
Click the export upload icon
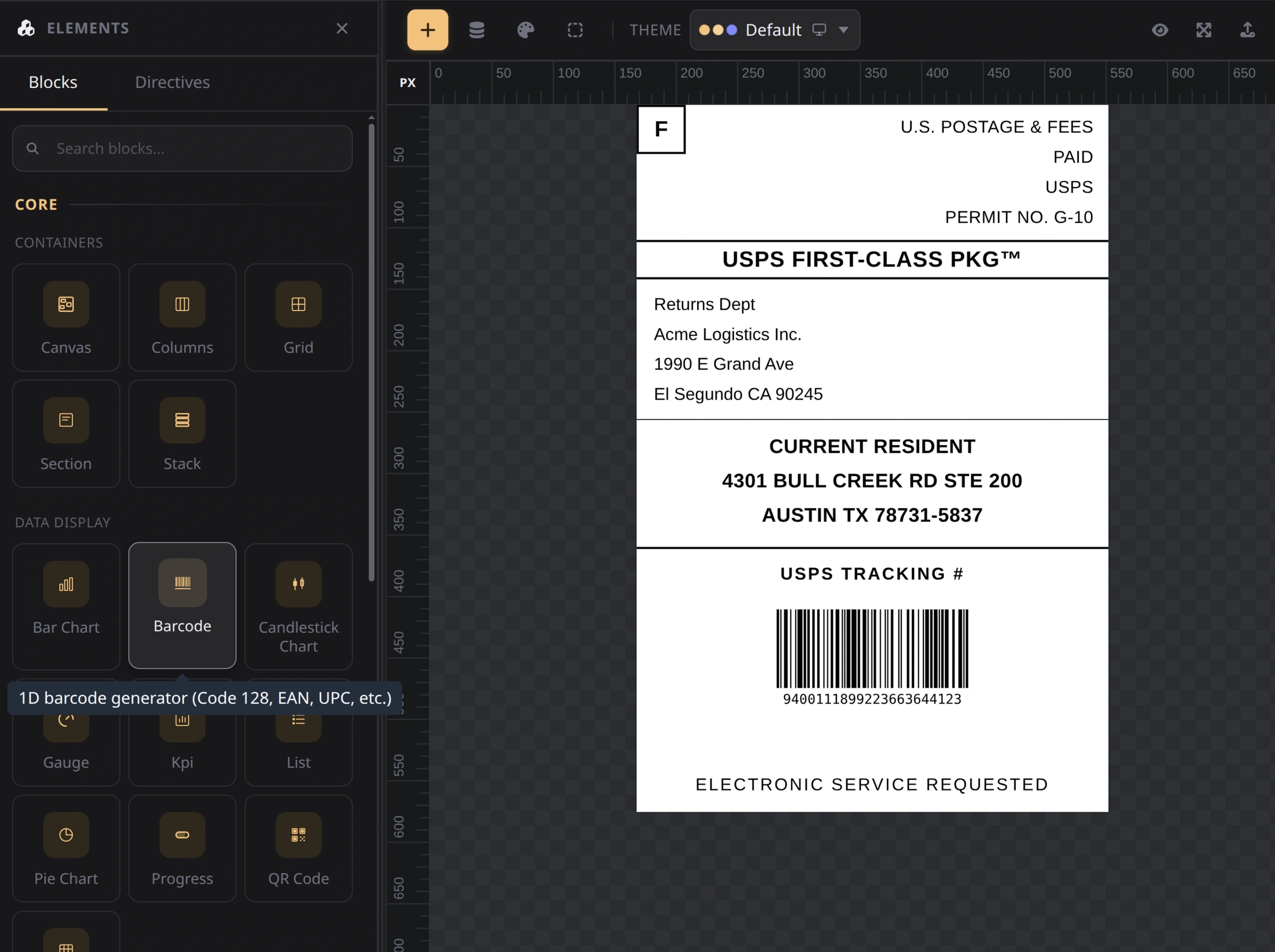point(1247,29)
